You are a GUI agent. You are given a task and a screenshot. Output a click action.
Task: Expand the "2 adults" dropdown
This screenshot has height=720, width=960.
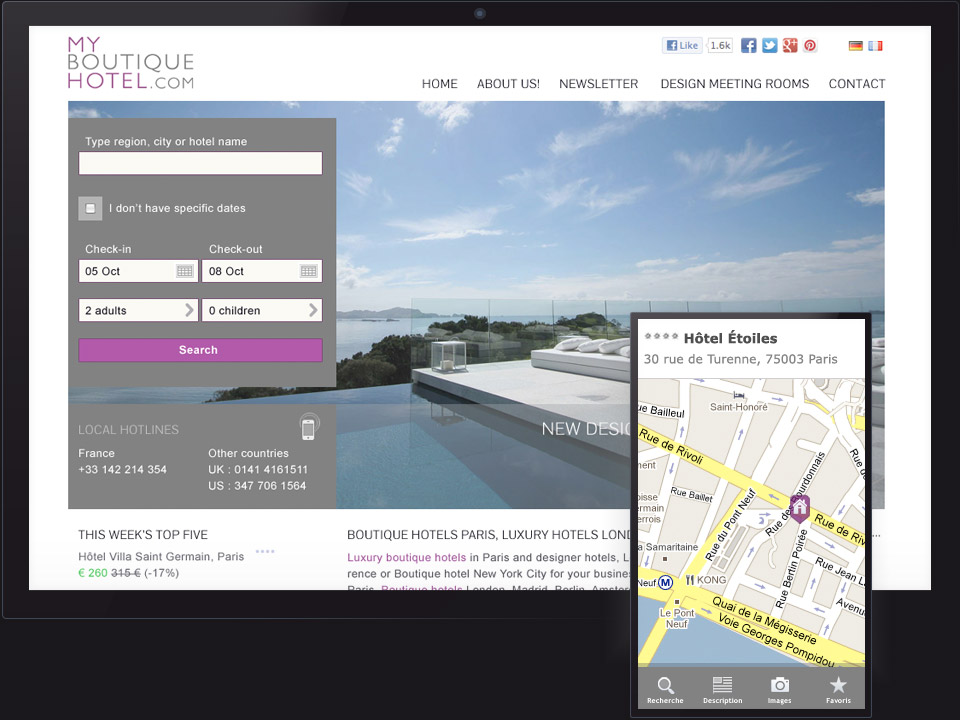click(138, 310)
